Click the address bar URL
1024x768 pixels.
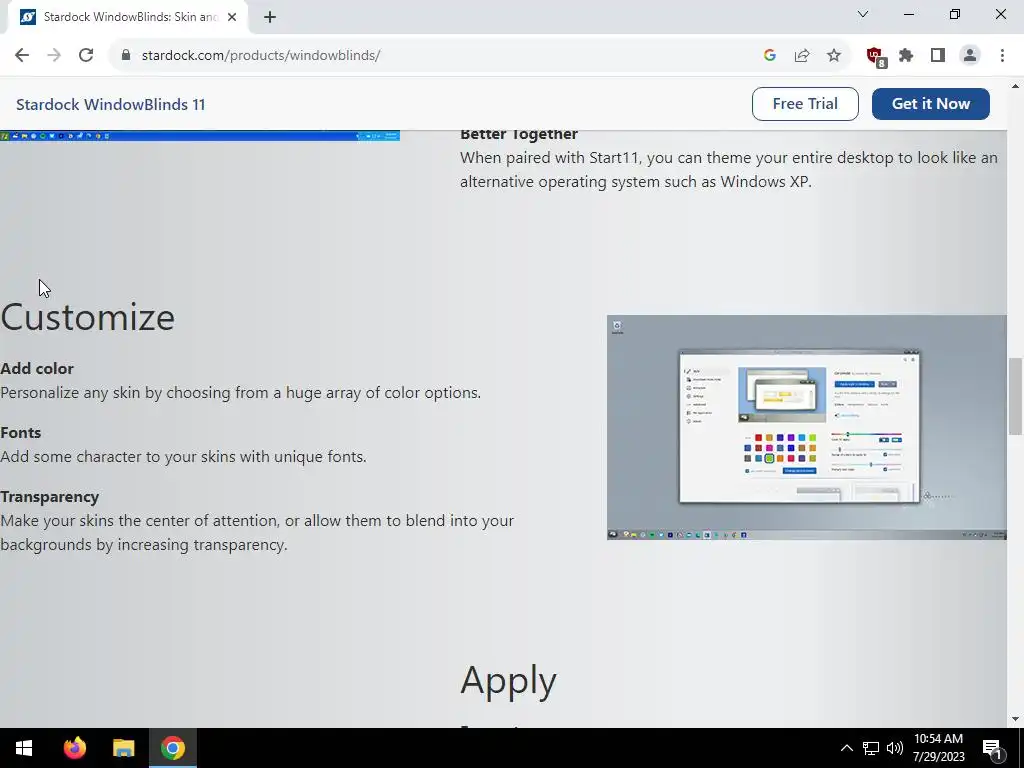click(x=261, y=56)
